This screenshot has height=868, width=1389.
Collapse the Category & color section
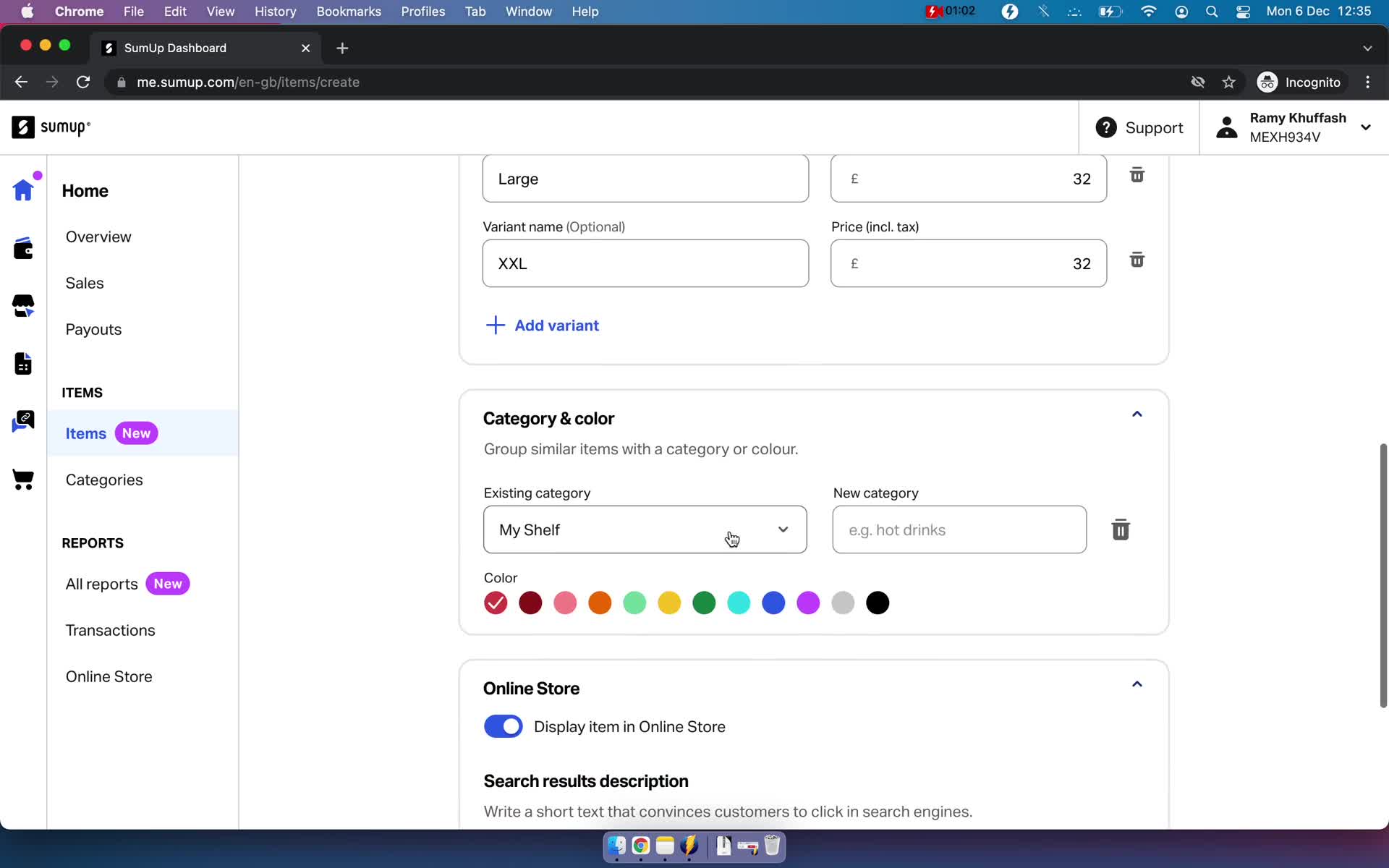pos(1137,414)
